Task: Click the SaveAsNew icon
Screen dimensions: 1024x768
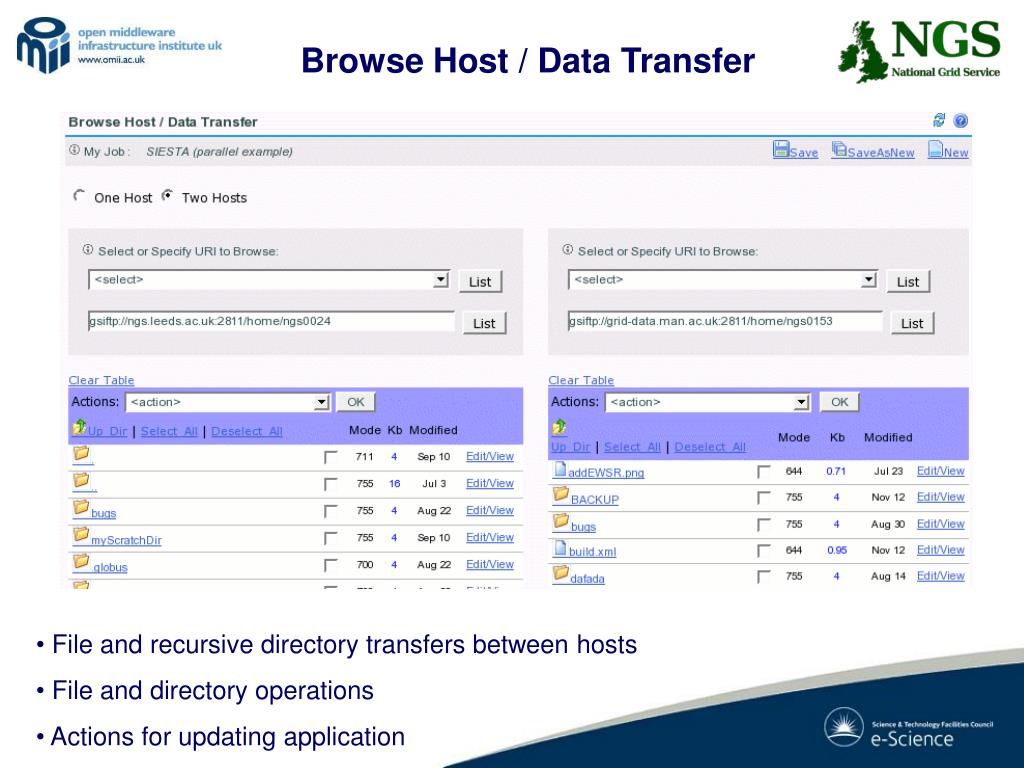Action: [839, 150]
